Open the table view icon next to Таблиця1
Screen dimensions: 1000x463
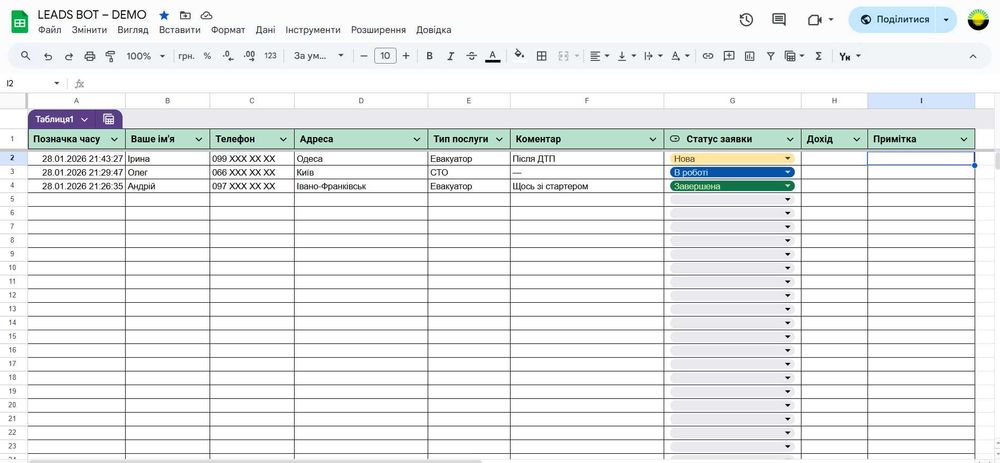coord(108,119)
